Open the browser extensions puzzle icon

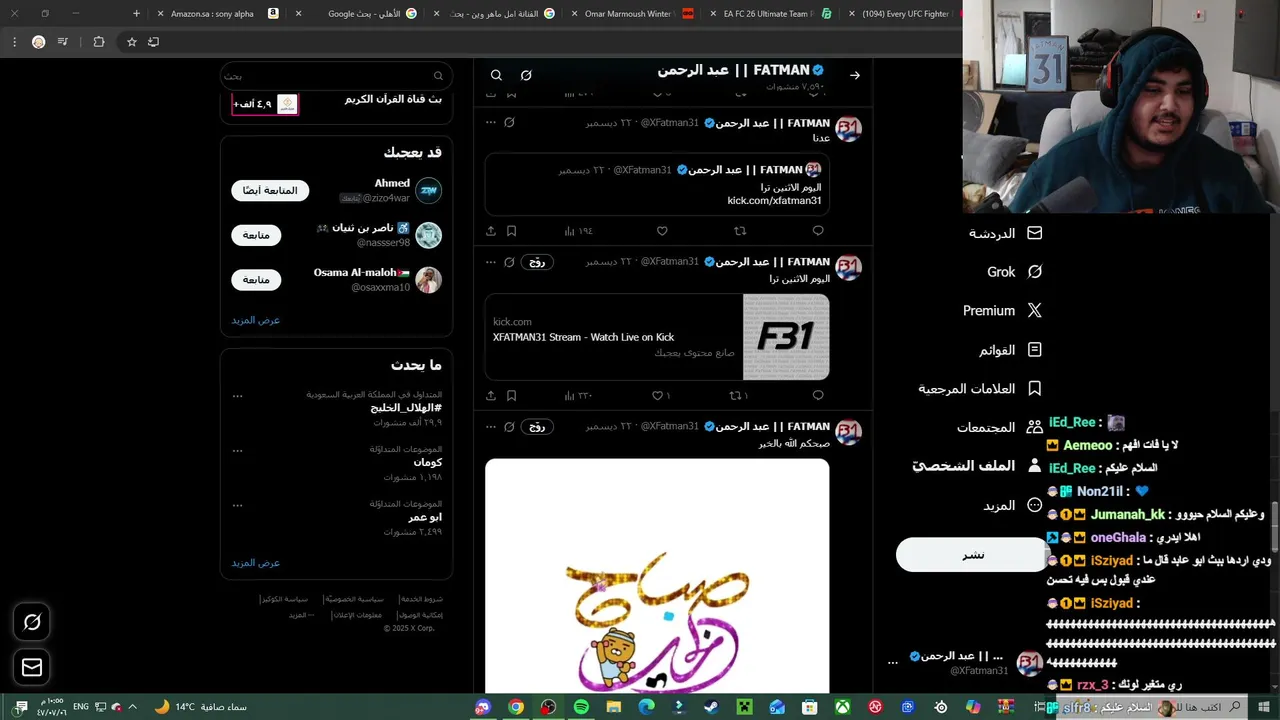[98, 42]
